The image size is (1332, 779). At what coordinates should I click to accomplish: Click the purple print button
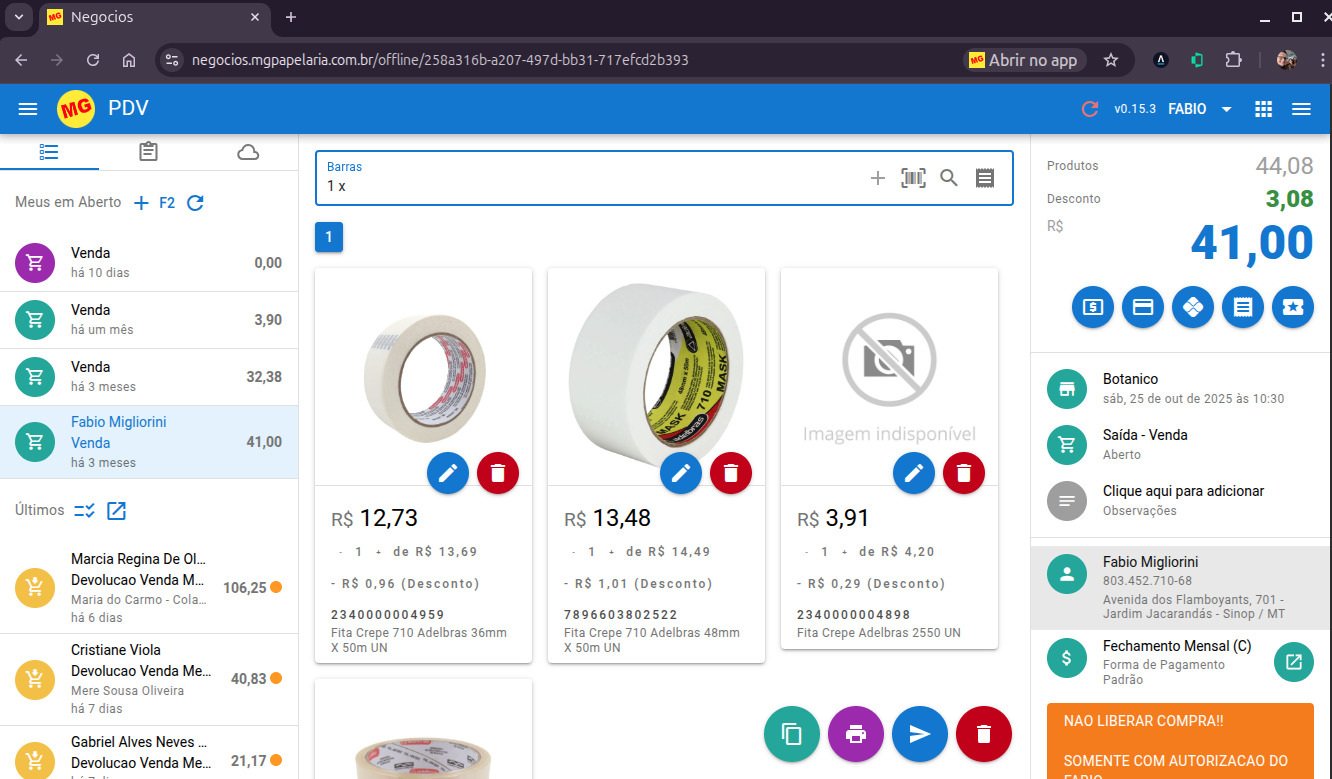coord(856,734)
